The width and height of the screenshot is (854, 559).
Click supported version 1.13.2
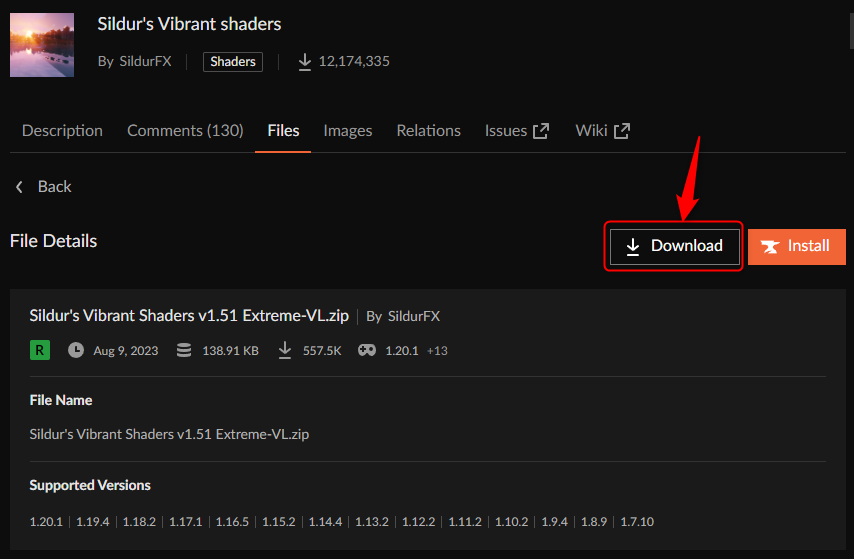click(372, 522)
